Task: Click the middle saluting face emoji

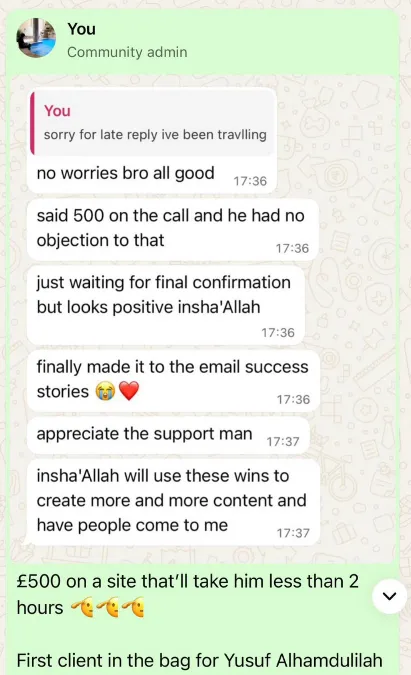Action: (108, 608)
